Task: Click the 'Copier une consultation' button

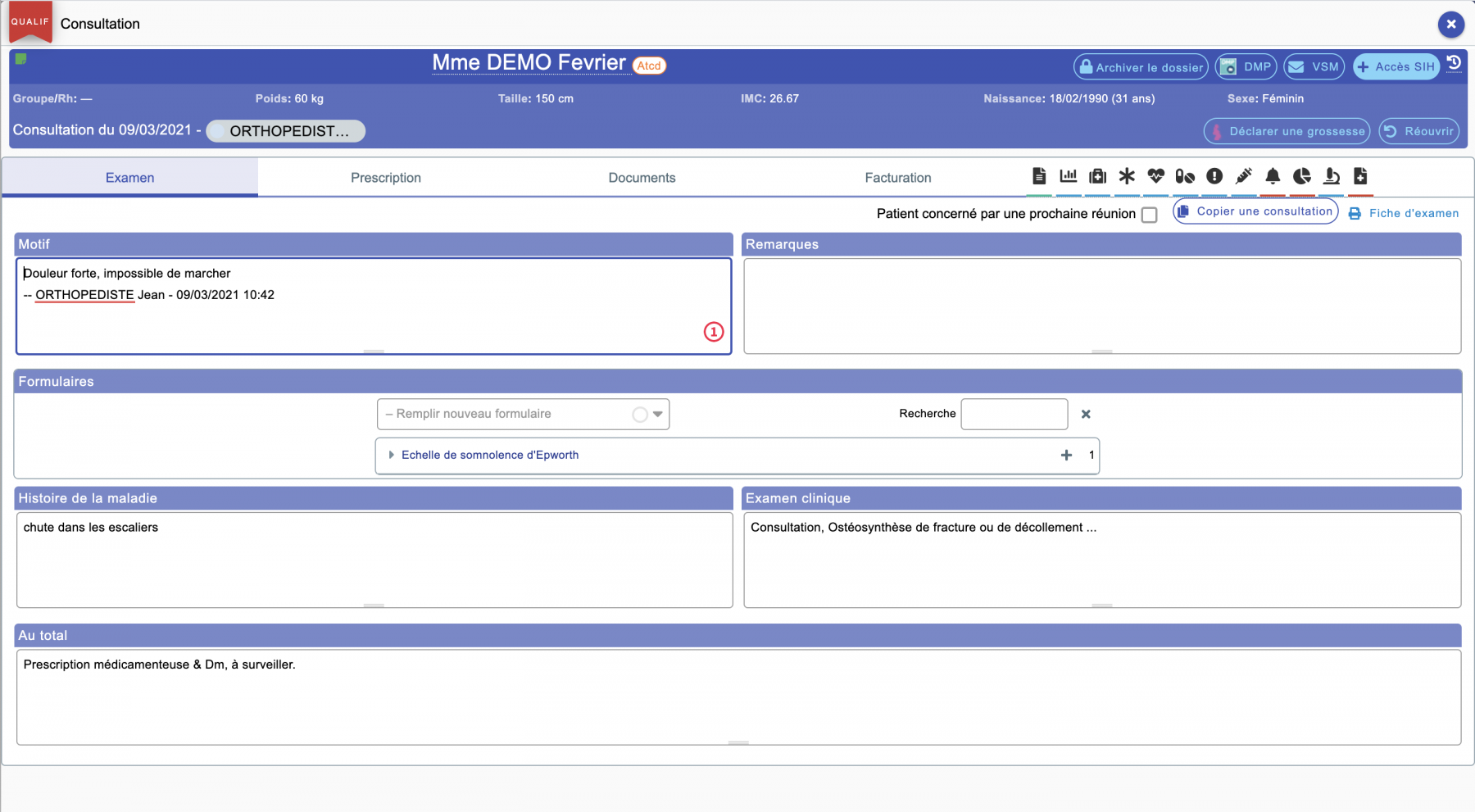Action: click(1255, 211)
